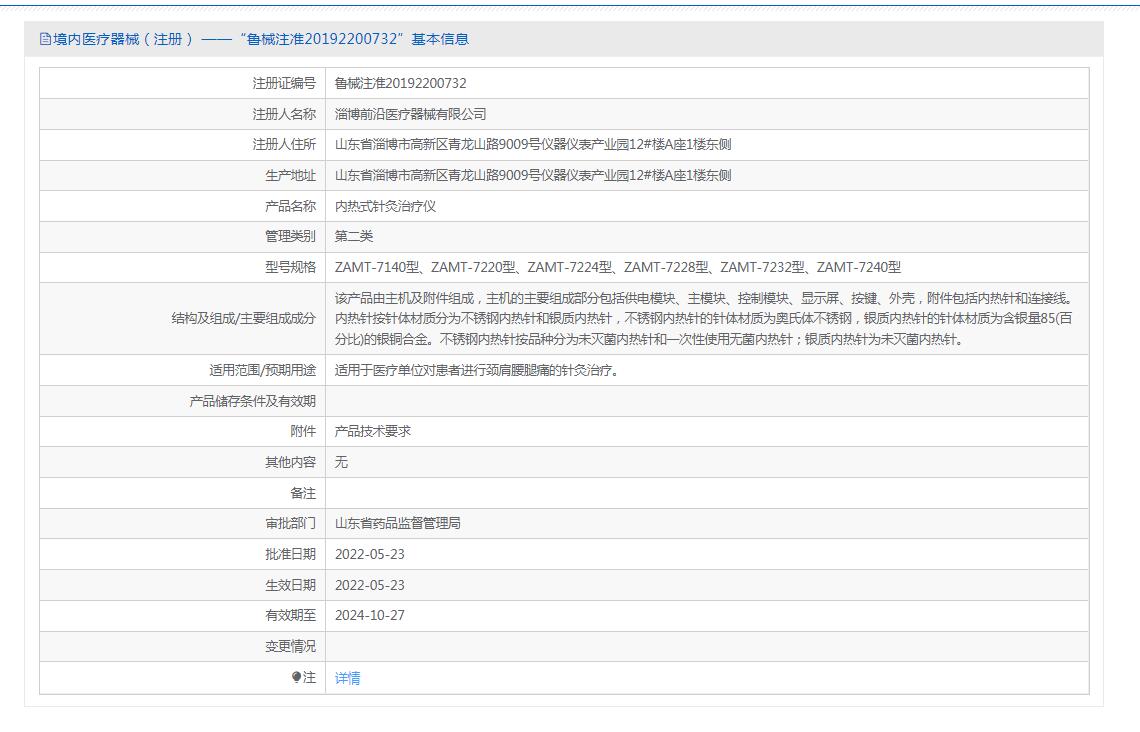Click the empty 变更情况 cell

click(x=707, y=646)
